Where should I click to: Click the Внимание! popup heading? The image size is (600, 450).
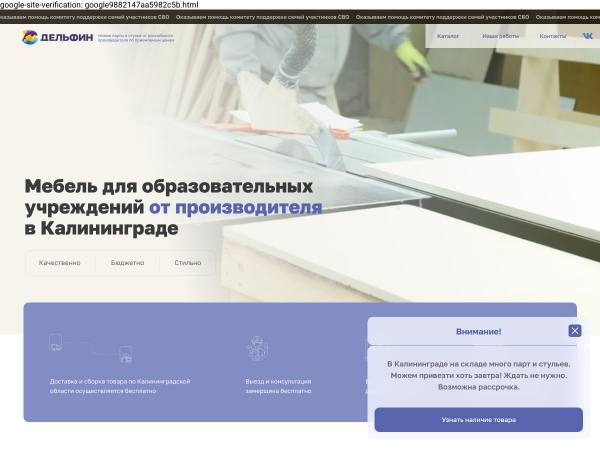[x=478, y=332]
